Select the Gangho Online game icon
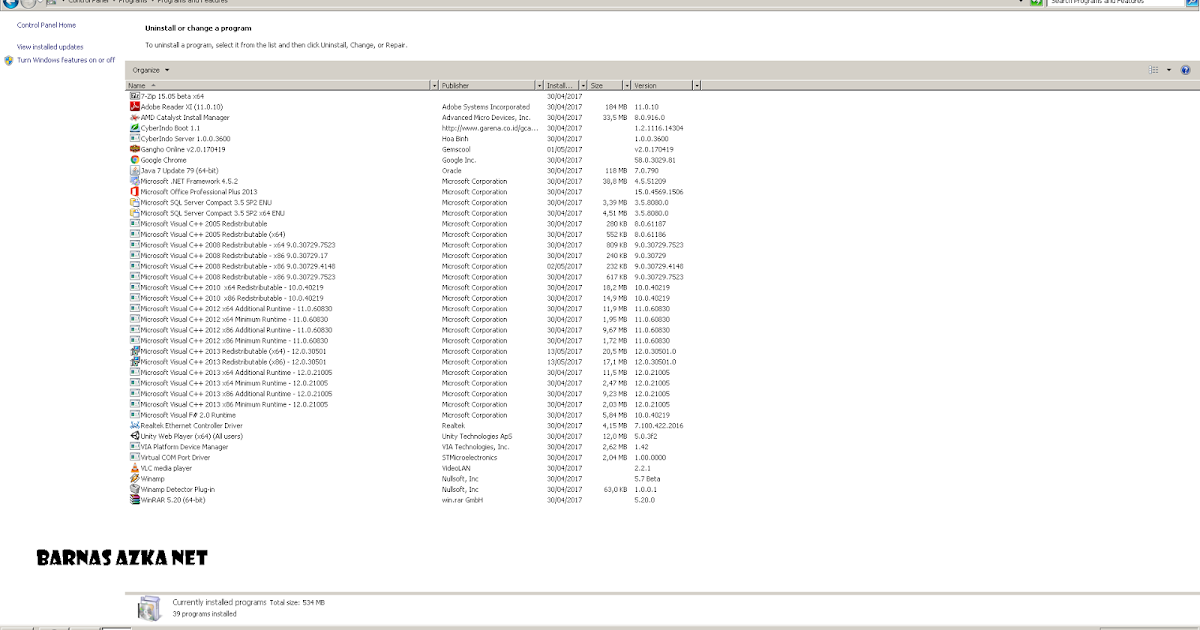The image size is (1200, 630). [134, 149]
